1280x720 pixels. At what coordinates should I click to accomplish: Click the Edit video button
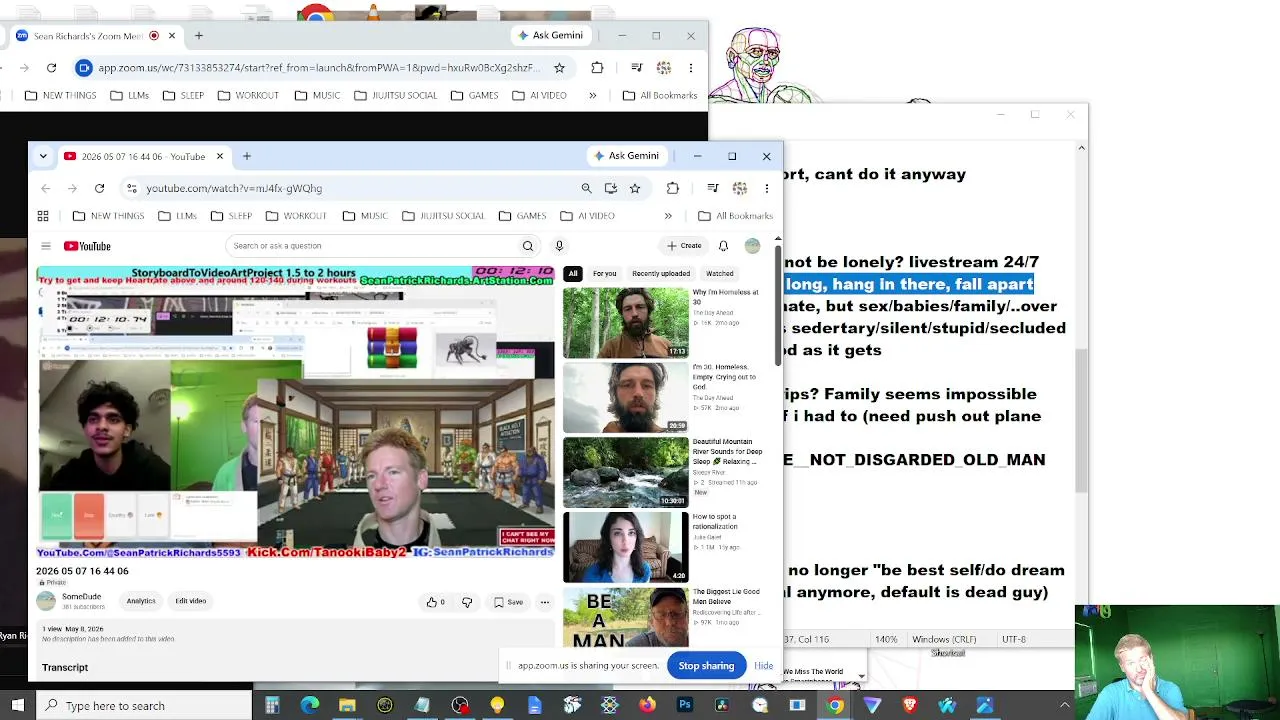pyautogui.click(x=190, y=601)
